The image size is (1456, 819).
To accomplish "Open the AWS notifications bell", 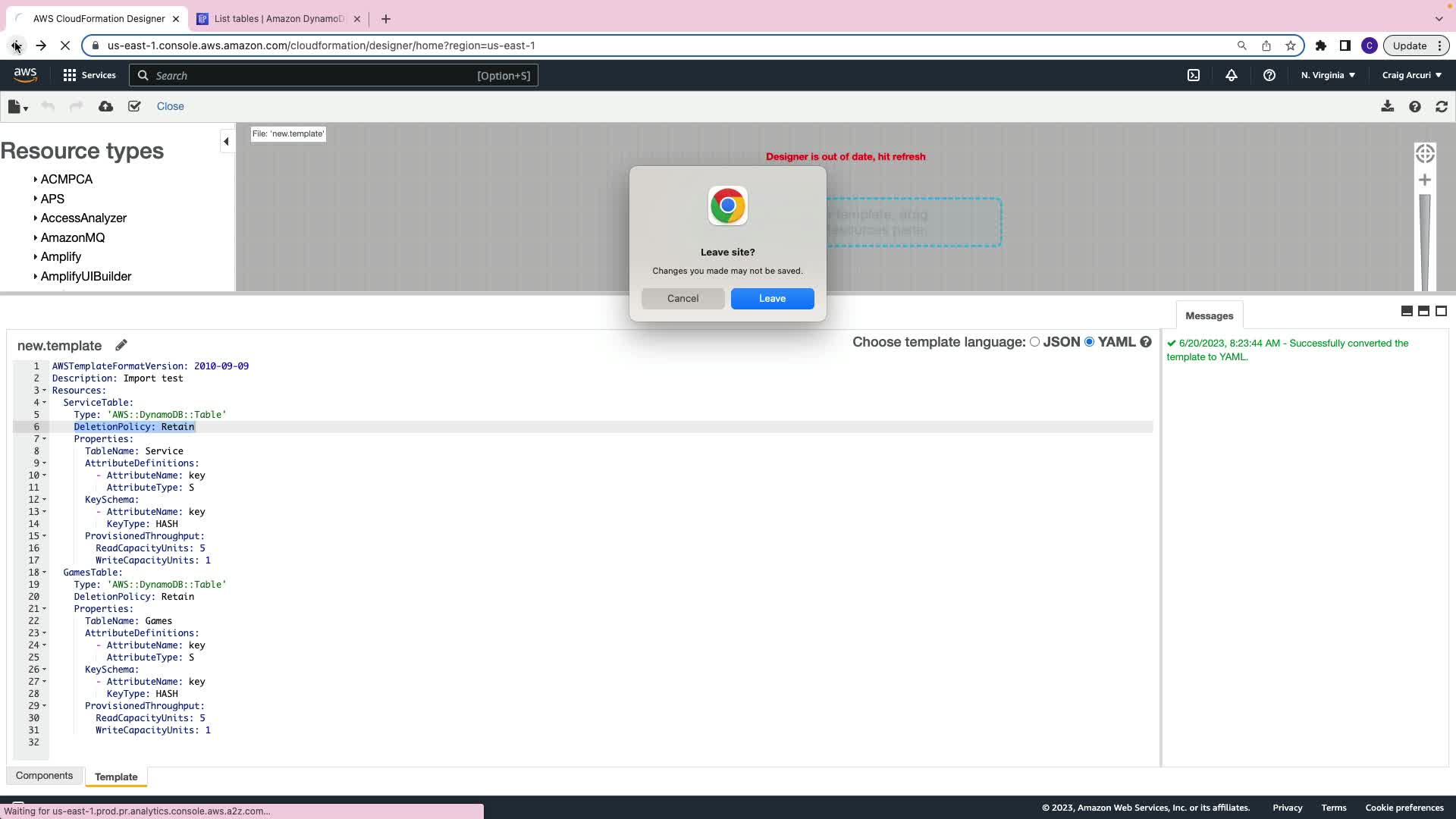I will [1232, 76].
